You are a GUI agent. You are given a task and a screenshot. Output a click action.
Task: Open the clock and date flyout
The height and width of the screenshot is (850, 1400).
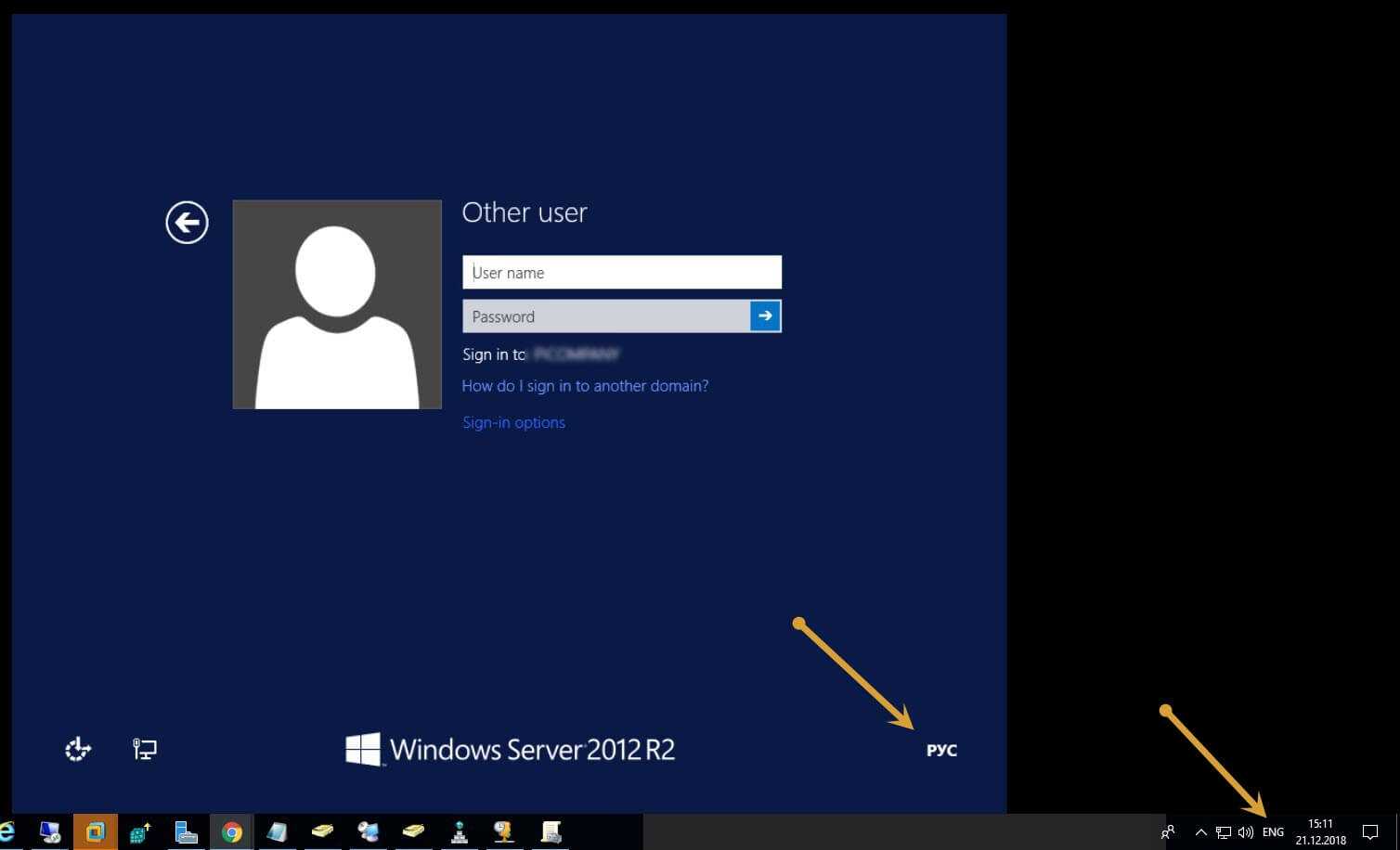[1320, 831]
